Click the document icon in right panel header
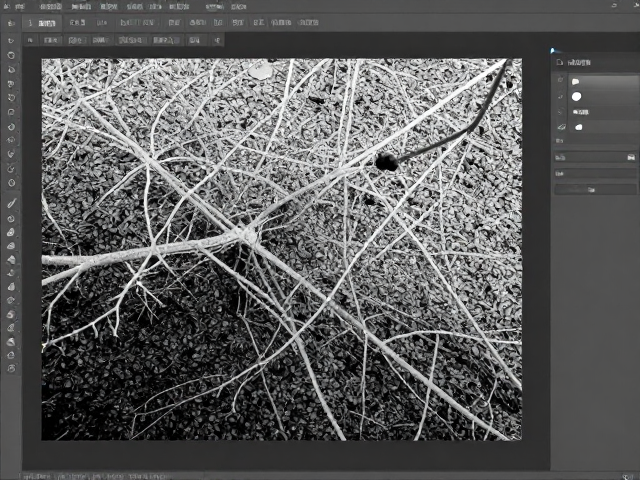 point(560,62)
